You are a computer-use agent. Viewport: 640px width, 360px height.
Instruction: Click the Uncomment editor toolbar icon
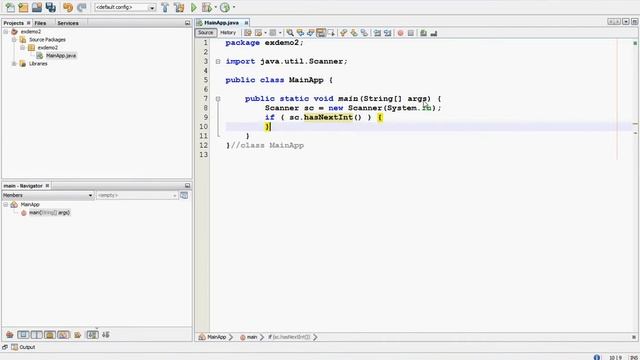click(433, 33)
